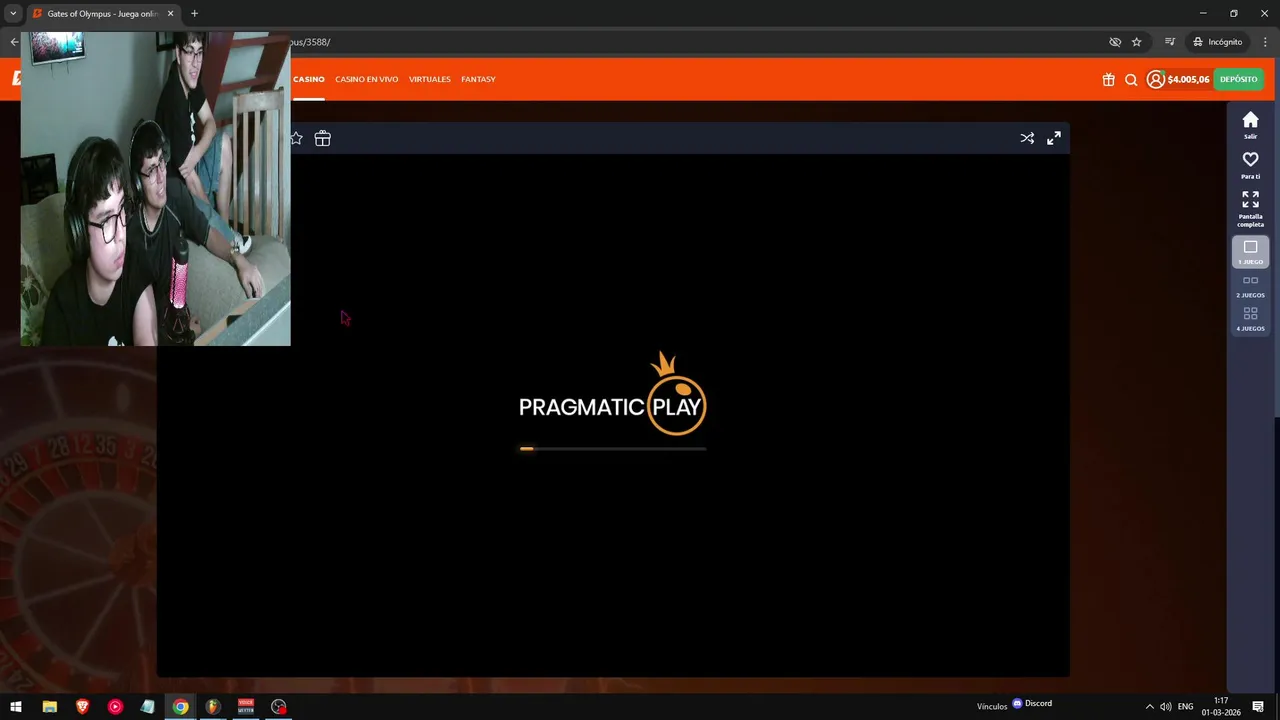The height and width of the screenshot is (720, 1280).
Task: Open the promotions gift icon in orange header
Action: [1108, 80]
